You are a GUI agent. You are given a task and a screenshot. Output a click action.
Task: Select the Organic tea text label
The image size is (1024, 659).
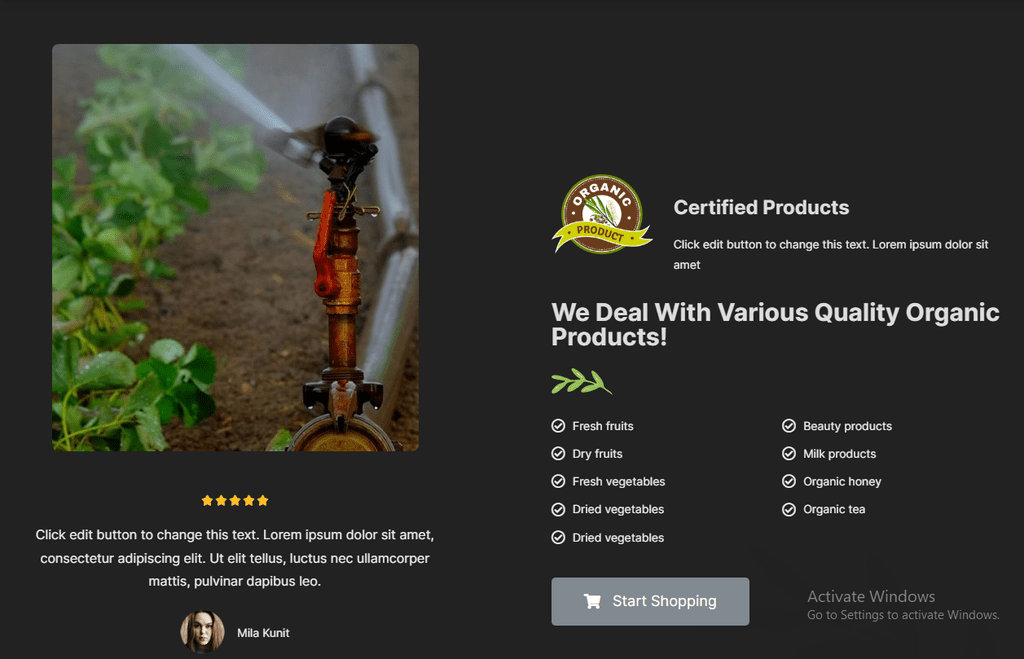pyautogui.click(x=834, y=509)
